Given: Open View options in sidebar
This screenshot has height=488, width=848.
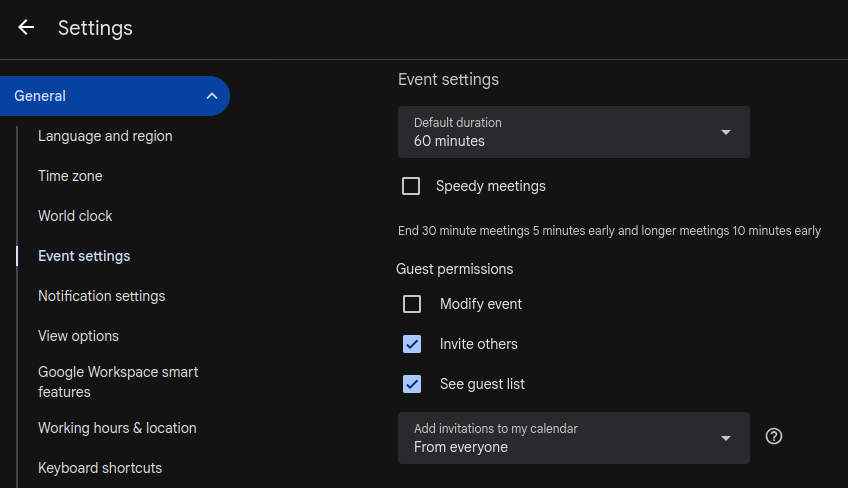Looking at the screenshot, I should (x=78, y=336).
